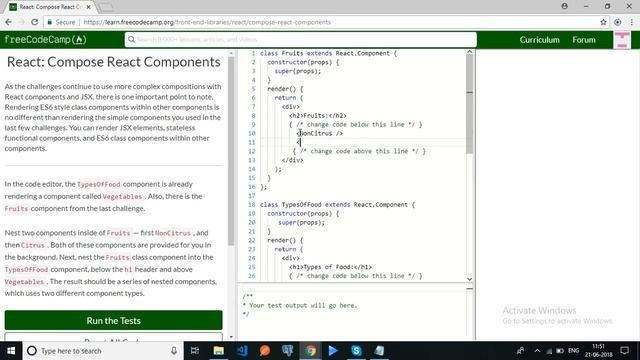Screen dimensions: 640x360
Task: Click the browser back arrow
Action: click(x=9, y=22)
